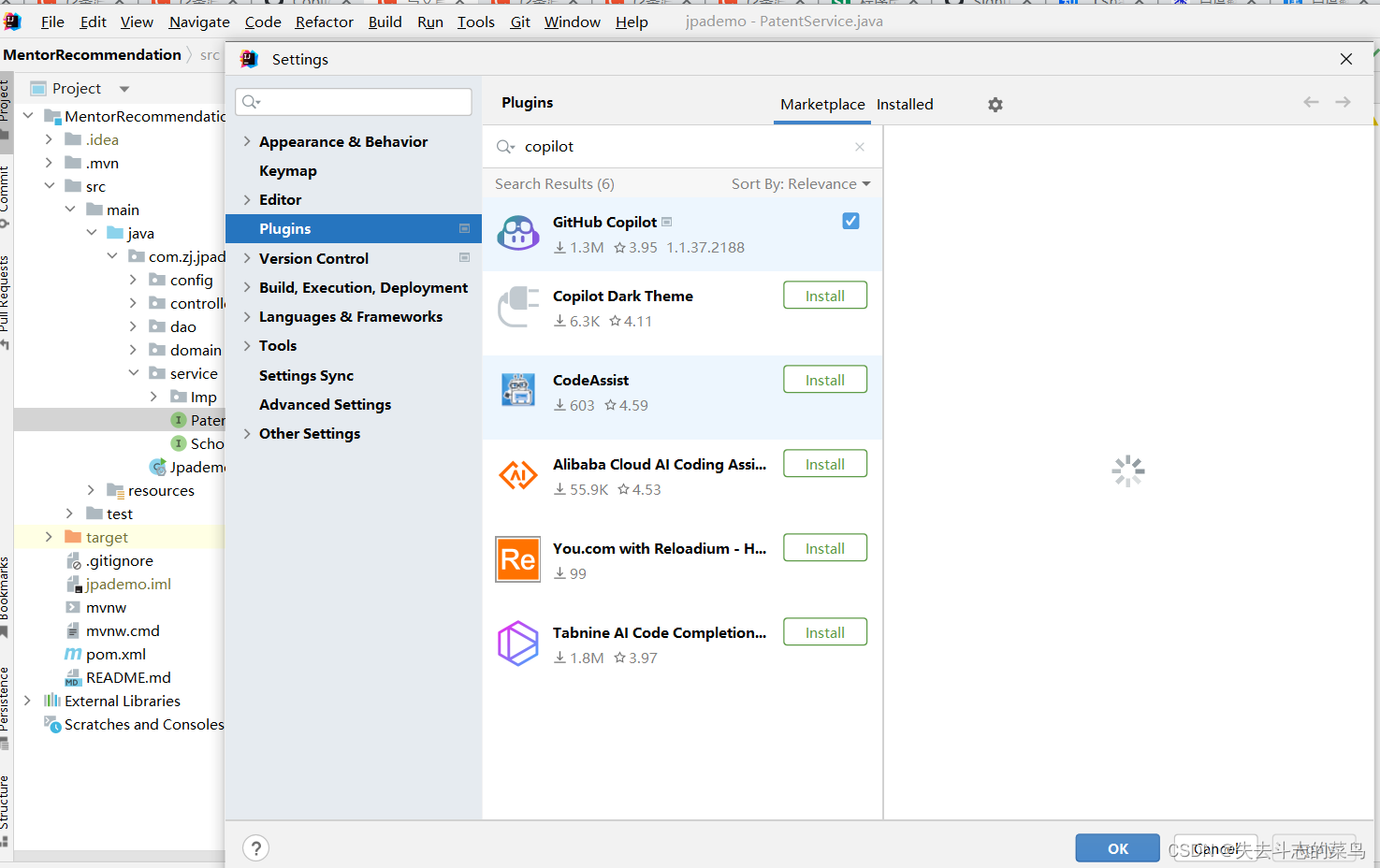Install the CodeAssist plugin
The height and width of the screenshot is (868, 1380).
(x=825, y=380)
